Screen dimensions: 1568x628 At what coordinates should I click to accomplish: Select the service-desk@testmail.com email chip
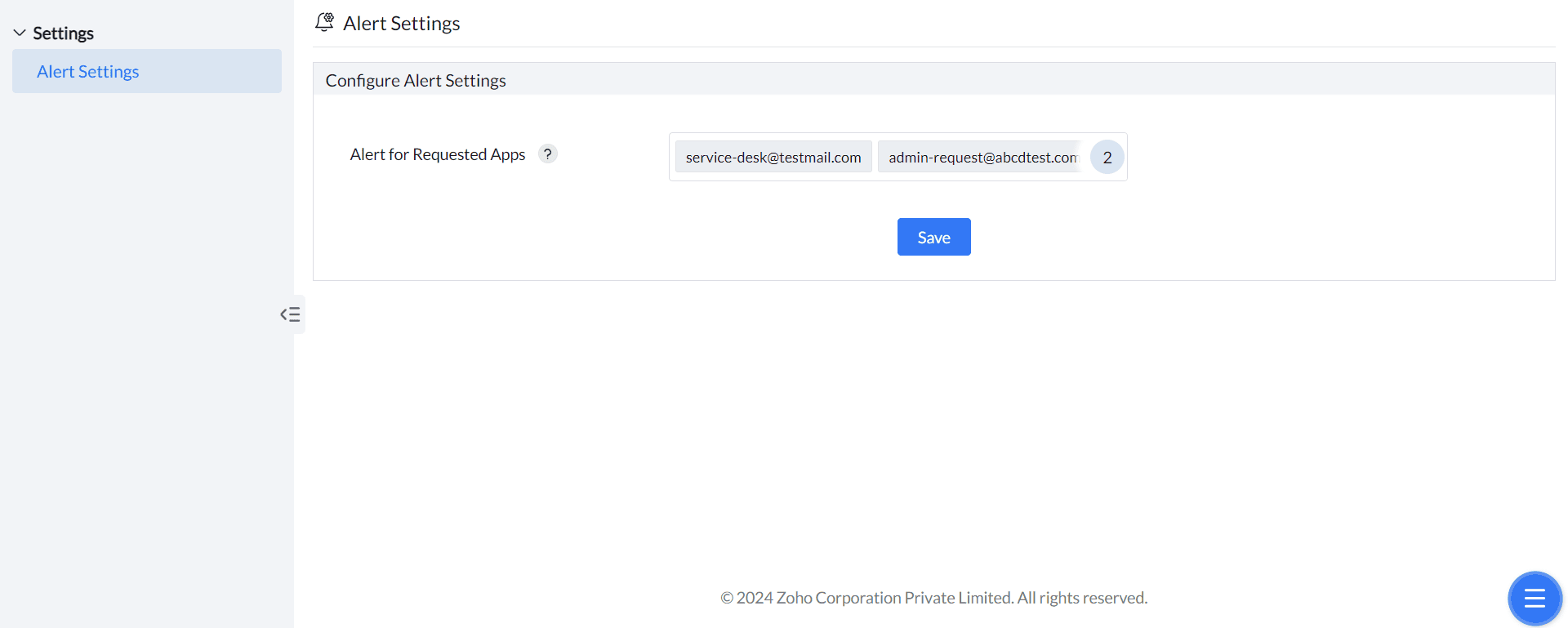click(773, 157)
